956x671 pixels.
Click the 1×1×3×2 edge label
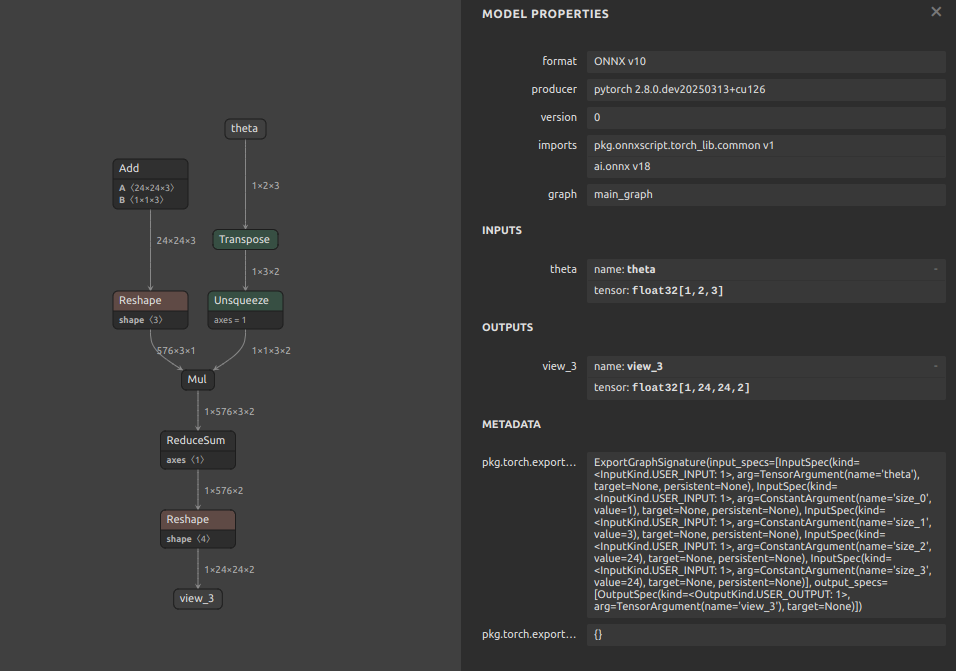pos(271,350)
